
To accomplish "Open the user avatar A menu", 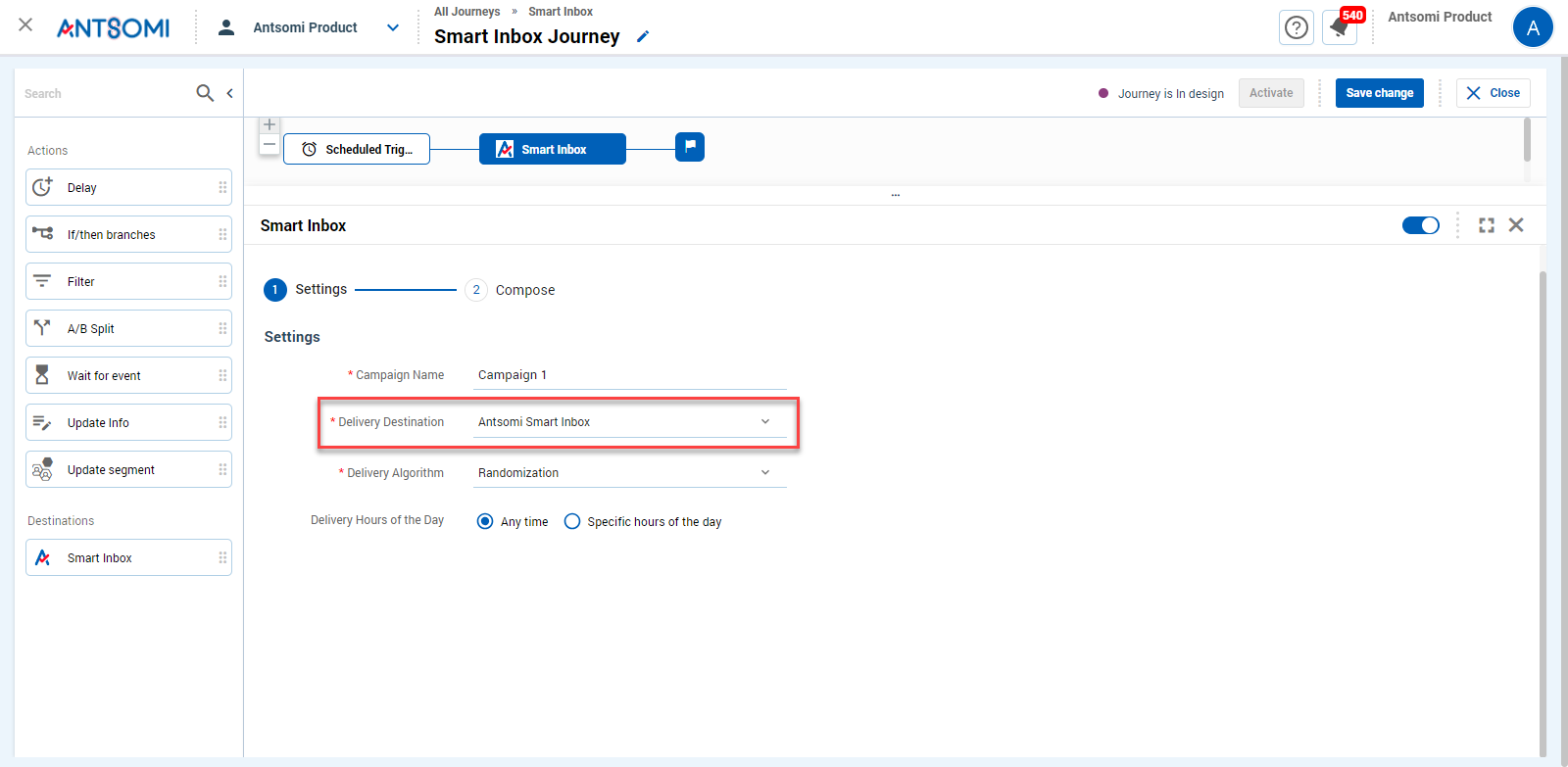I will coord(1533,27).
